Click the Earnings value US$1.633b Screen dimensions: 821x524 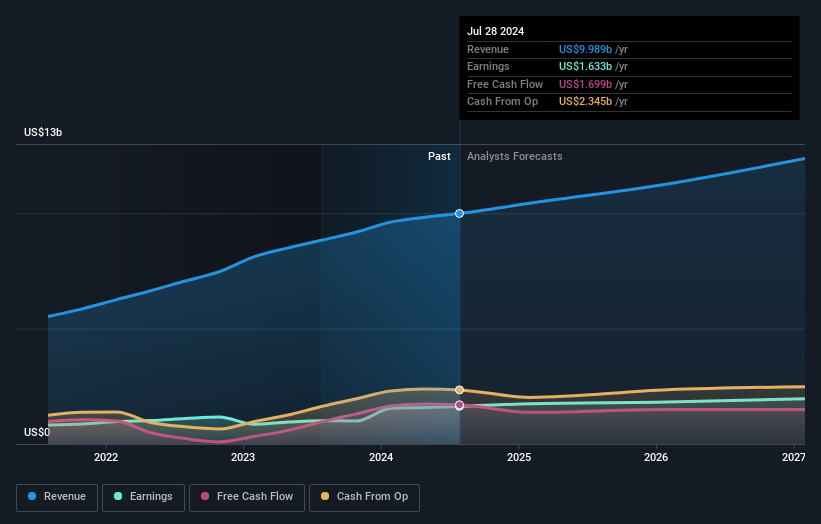point(585,66)
